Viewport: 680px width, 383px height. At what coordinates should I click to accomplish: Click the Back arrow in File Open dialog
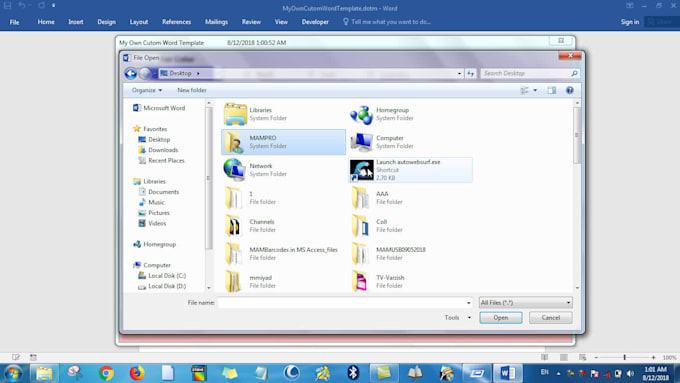[x=131, y=73]
